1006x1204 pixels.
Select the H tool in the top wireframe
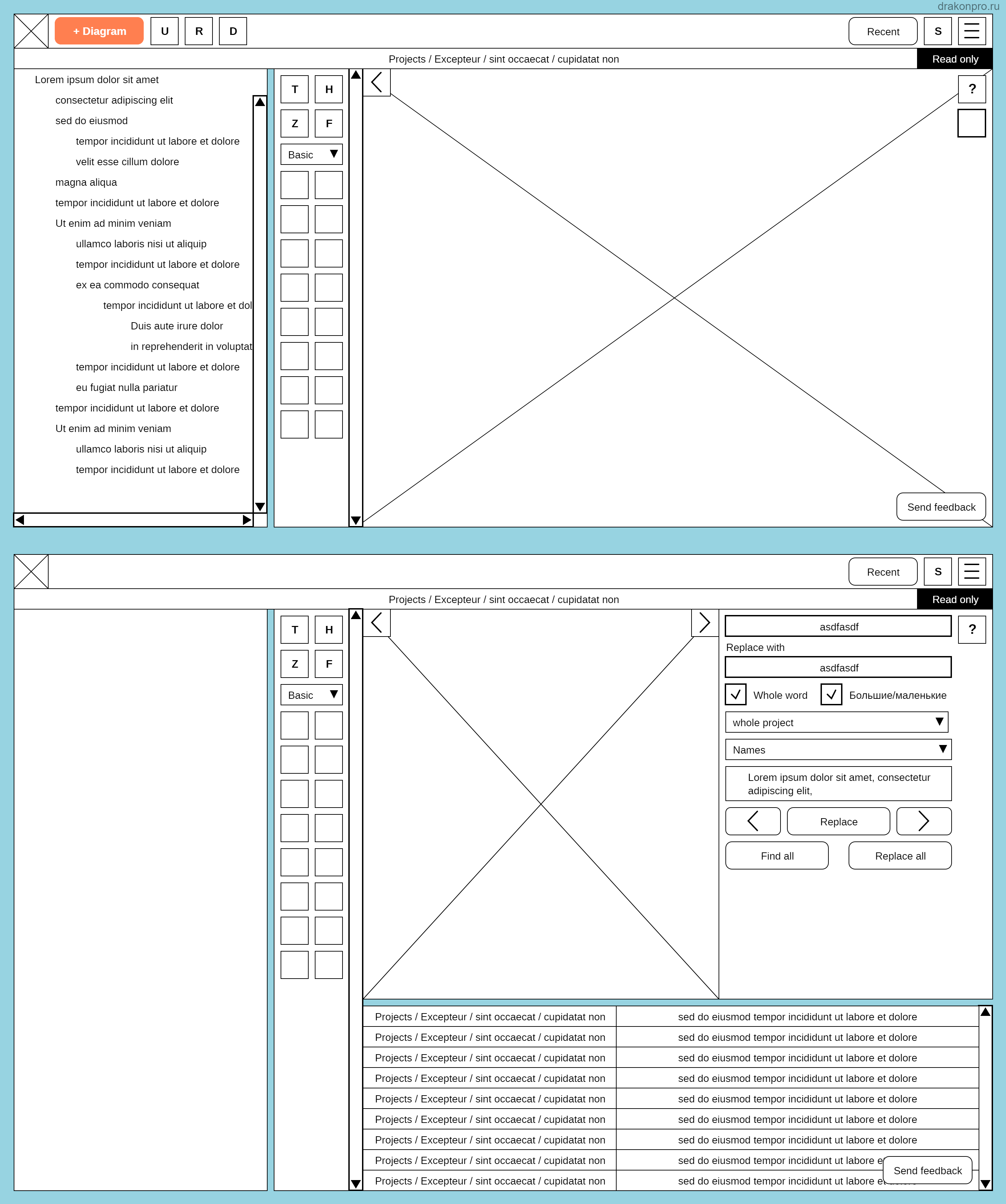pos(328,89)
